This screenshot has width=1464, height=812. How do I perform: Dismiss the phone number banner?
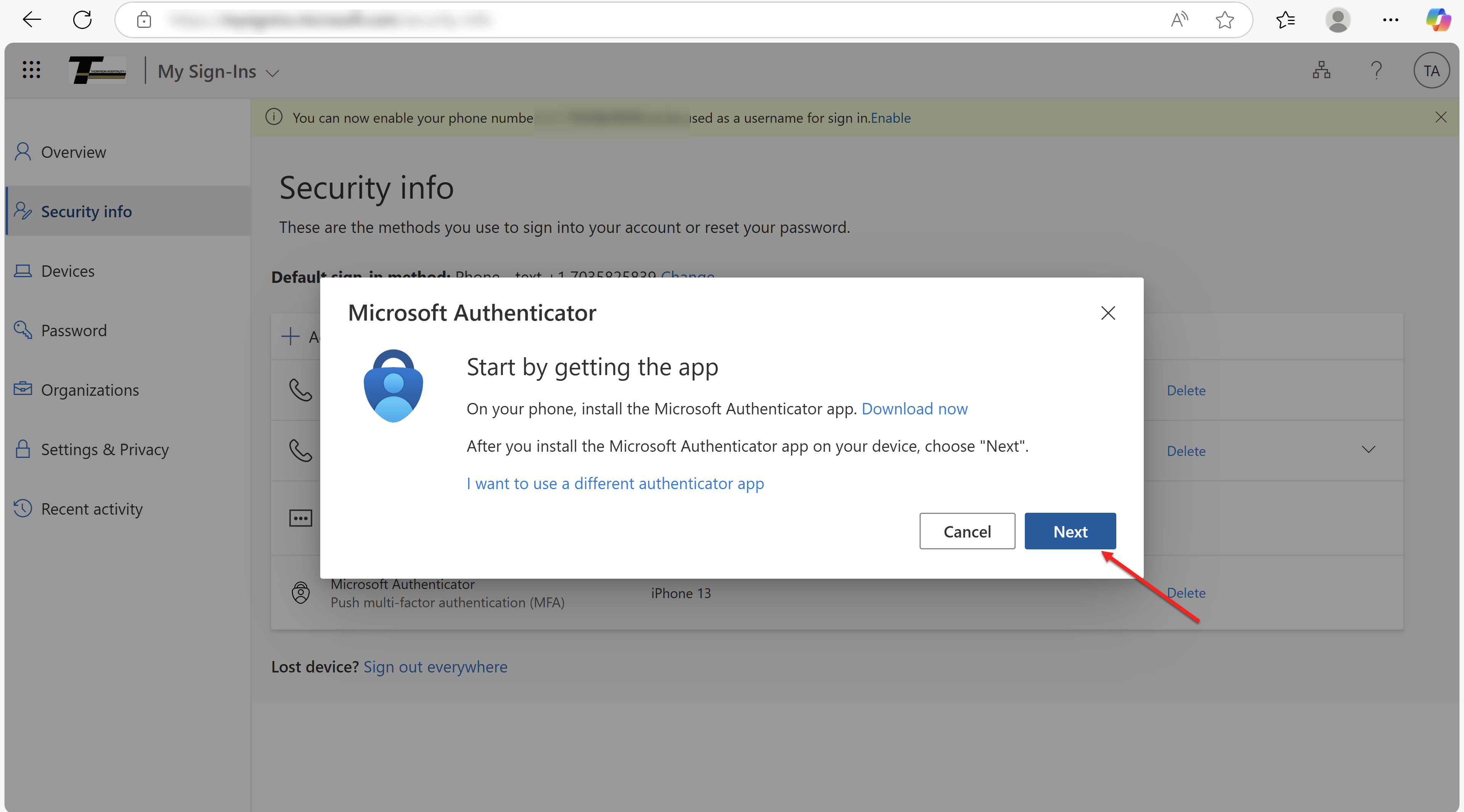1441,117
